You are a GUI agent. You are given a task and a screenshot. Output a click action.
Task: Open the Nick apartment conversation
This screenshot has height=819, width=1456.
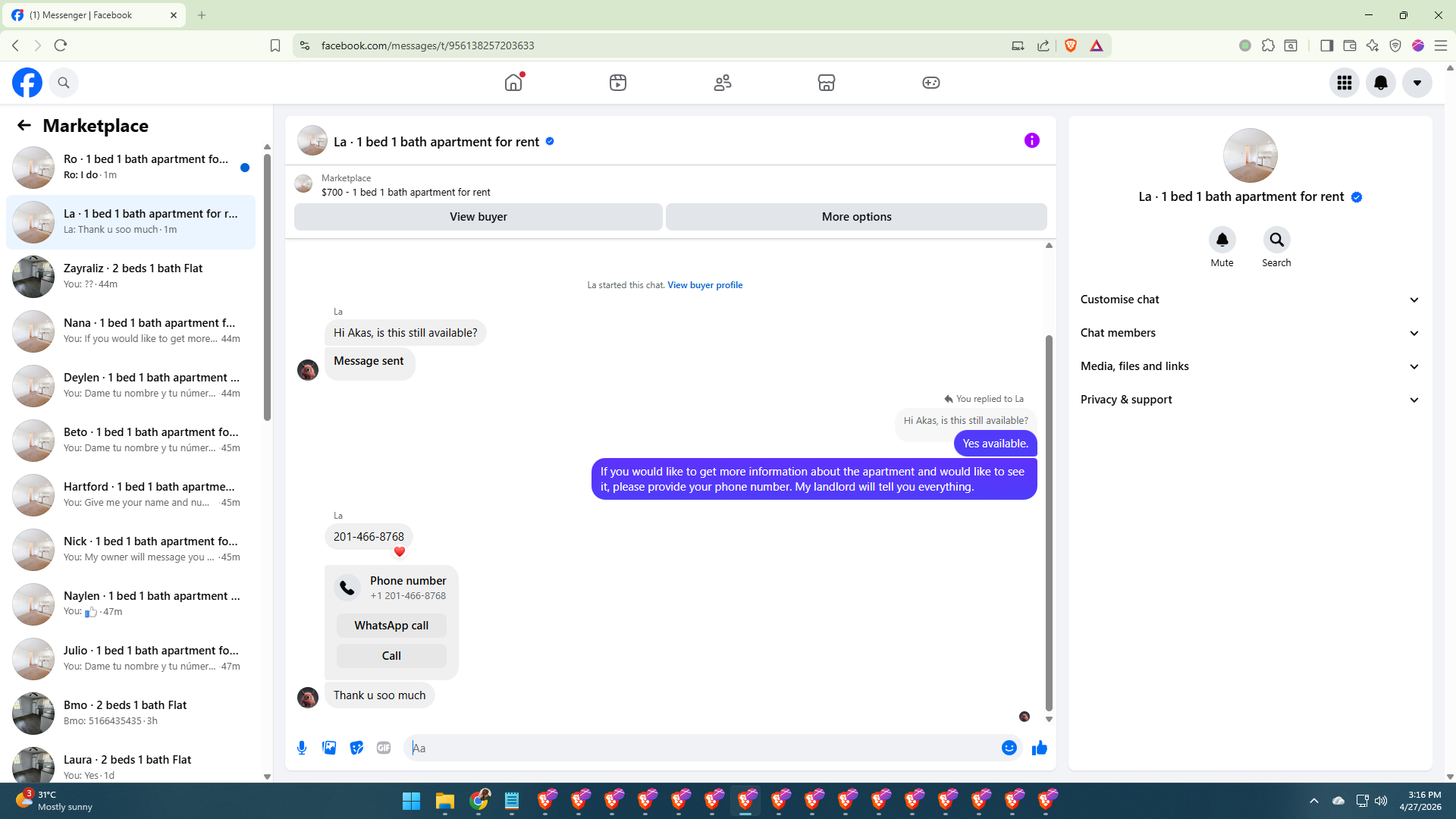pyautogui.click(x=130, y=550)
